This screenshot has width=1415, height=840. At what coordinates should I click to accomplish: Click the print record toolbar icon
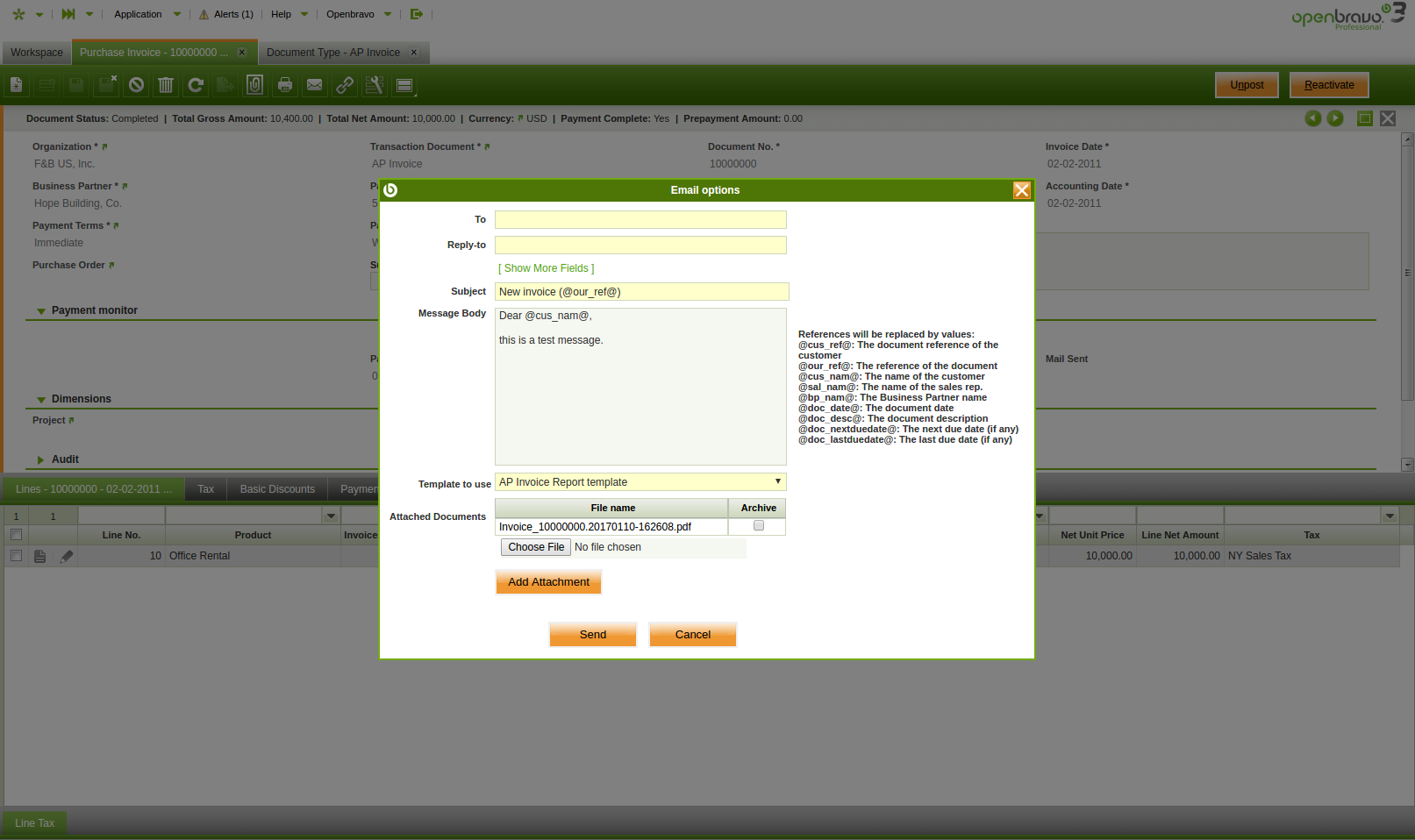(x=285, y=85)
